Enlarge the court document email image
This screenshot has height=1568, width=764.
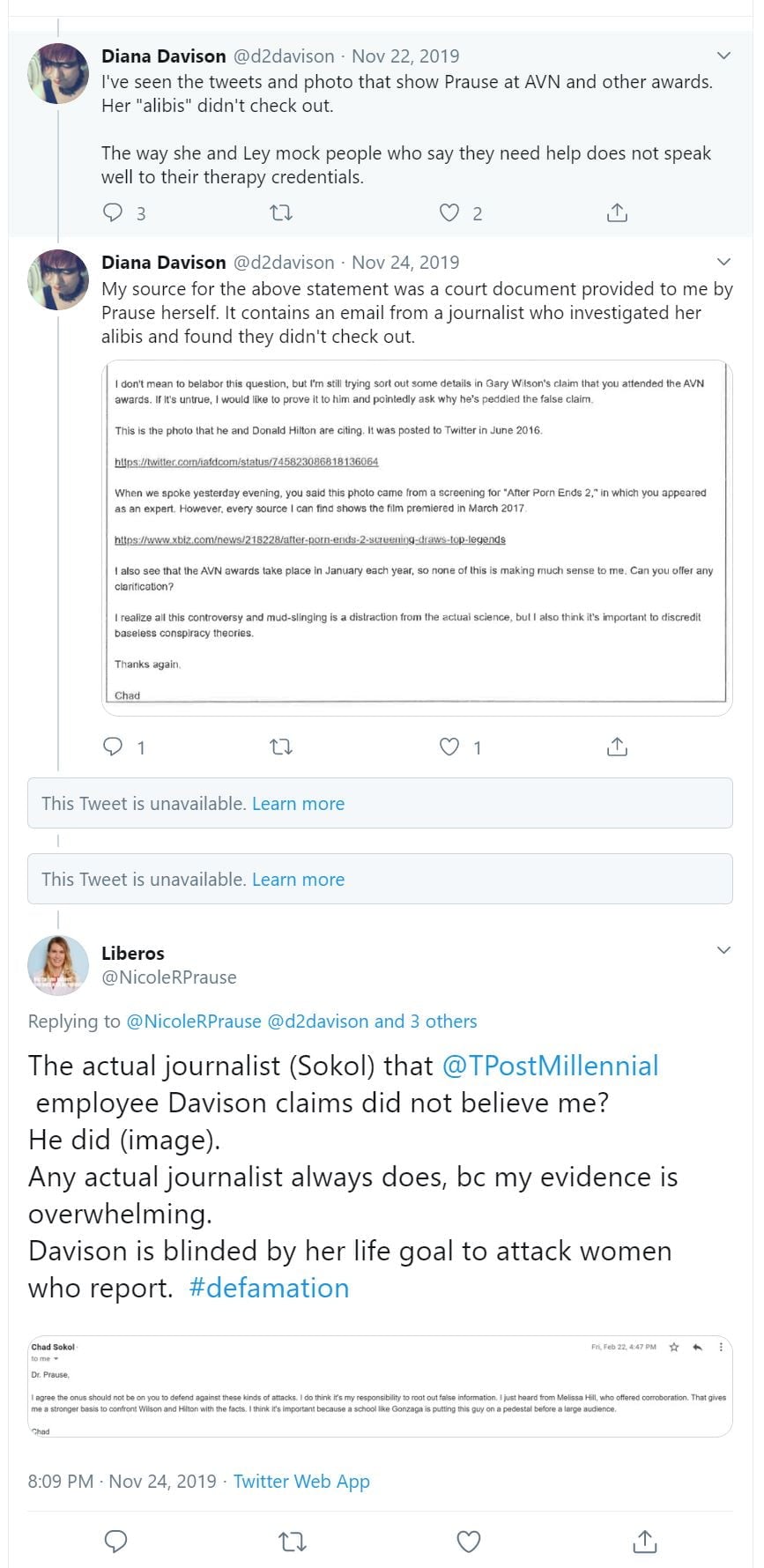point(418,538)
